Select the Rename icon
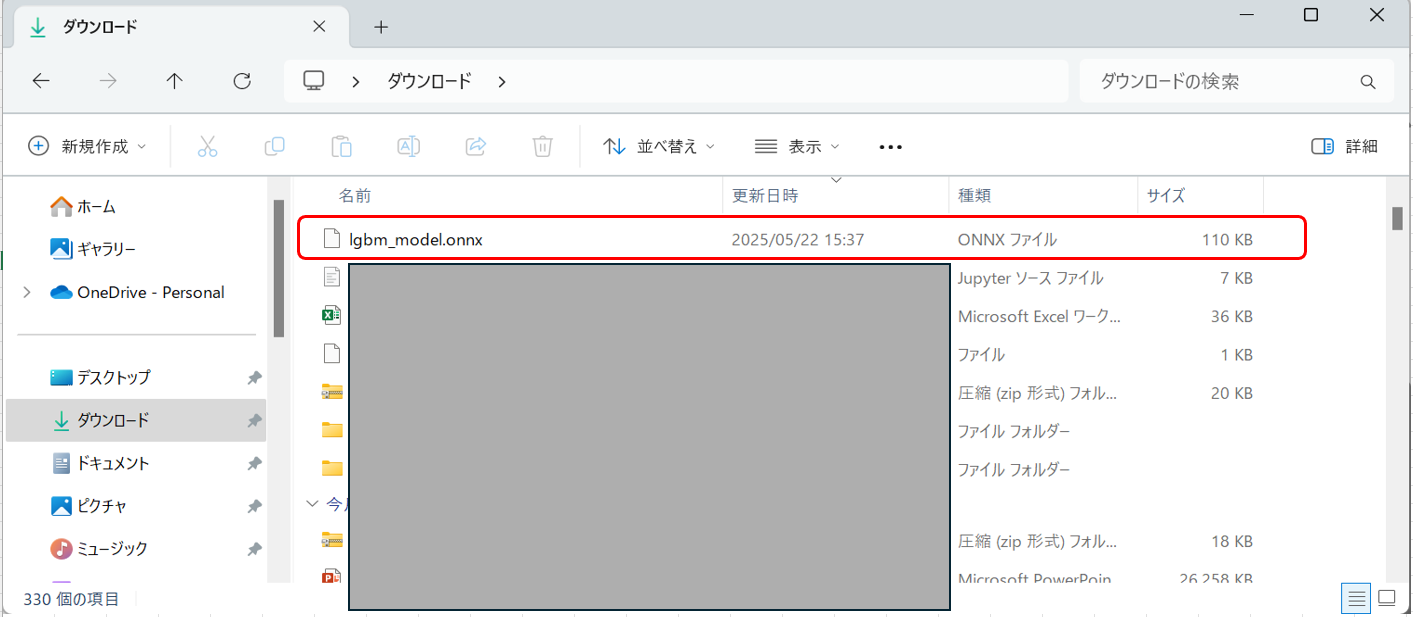The width and height of the screenshot is (1413, 617). [x=408, y=146]
